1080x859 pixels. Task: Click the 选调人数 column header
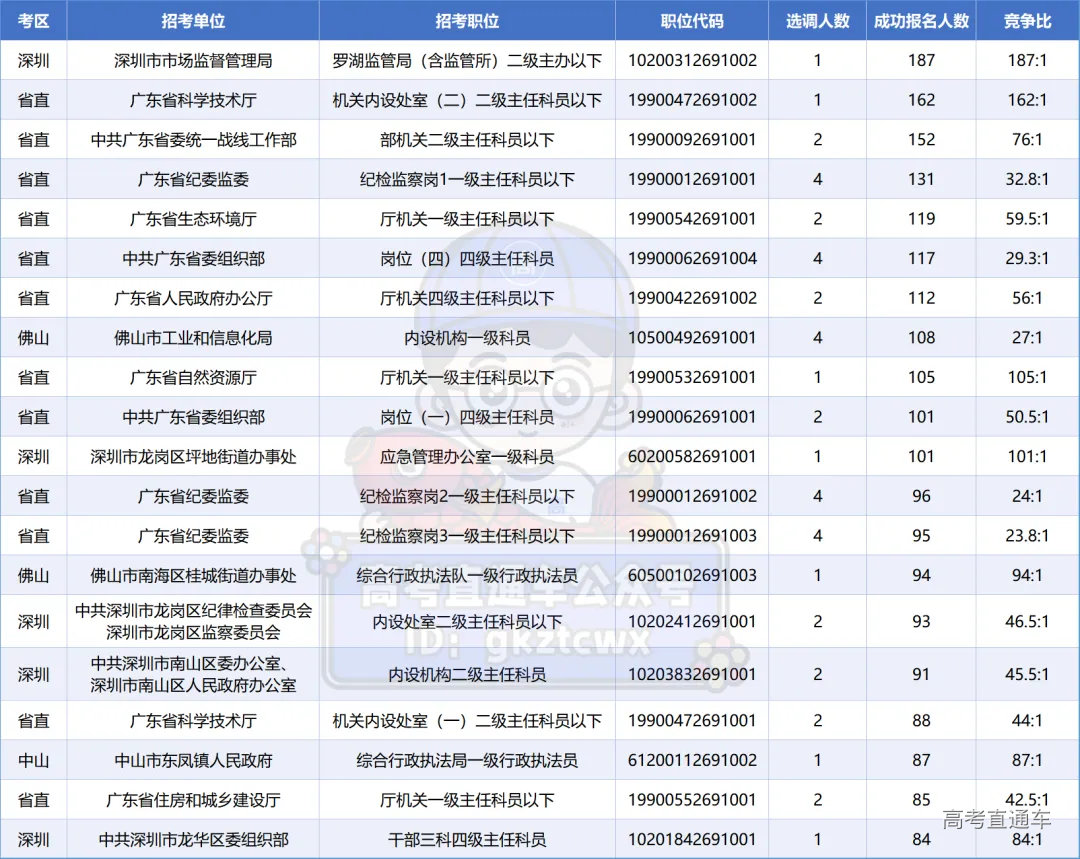tap(817, 21)
